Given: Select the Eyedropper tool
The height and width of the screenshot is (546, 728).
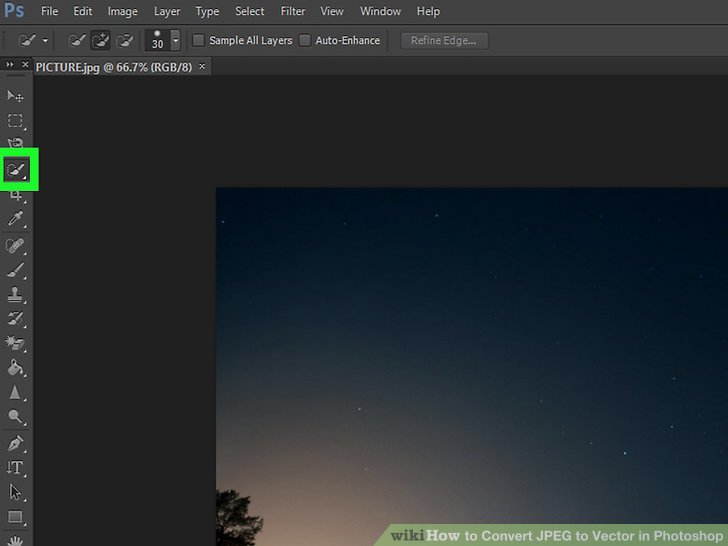Looking at the screenshot, I should point(15,219).
